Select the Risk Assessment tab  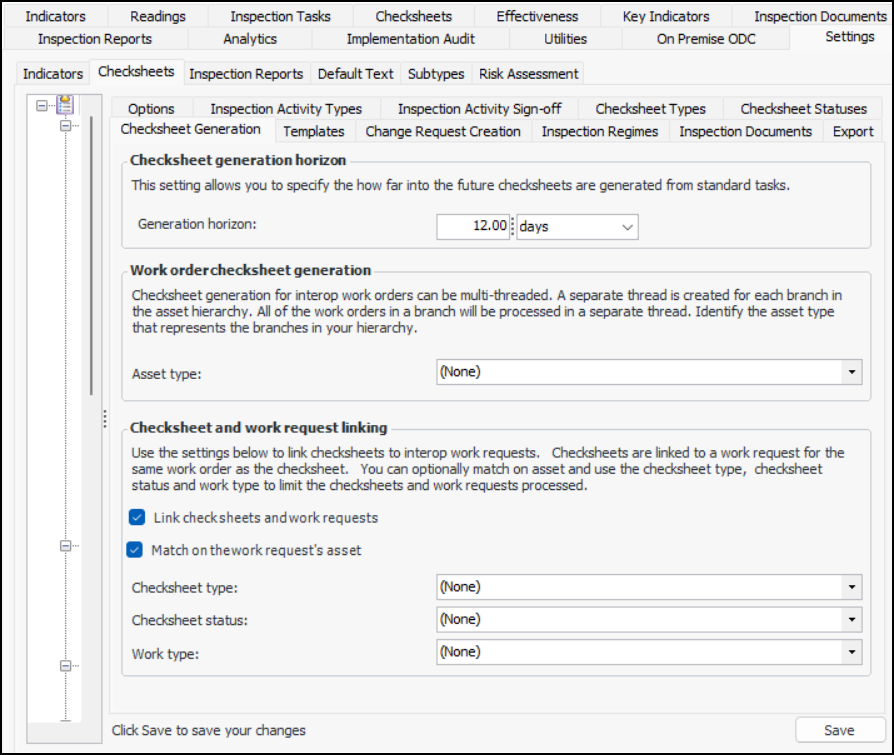click(528, 74)
